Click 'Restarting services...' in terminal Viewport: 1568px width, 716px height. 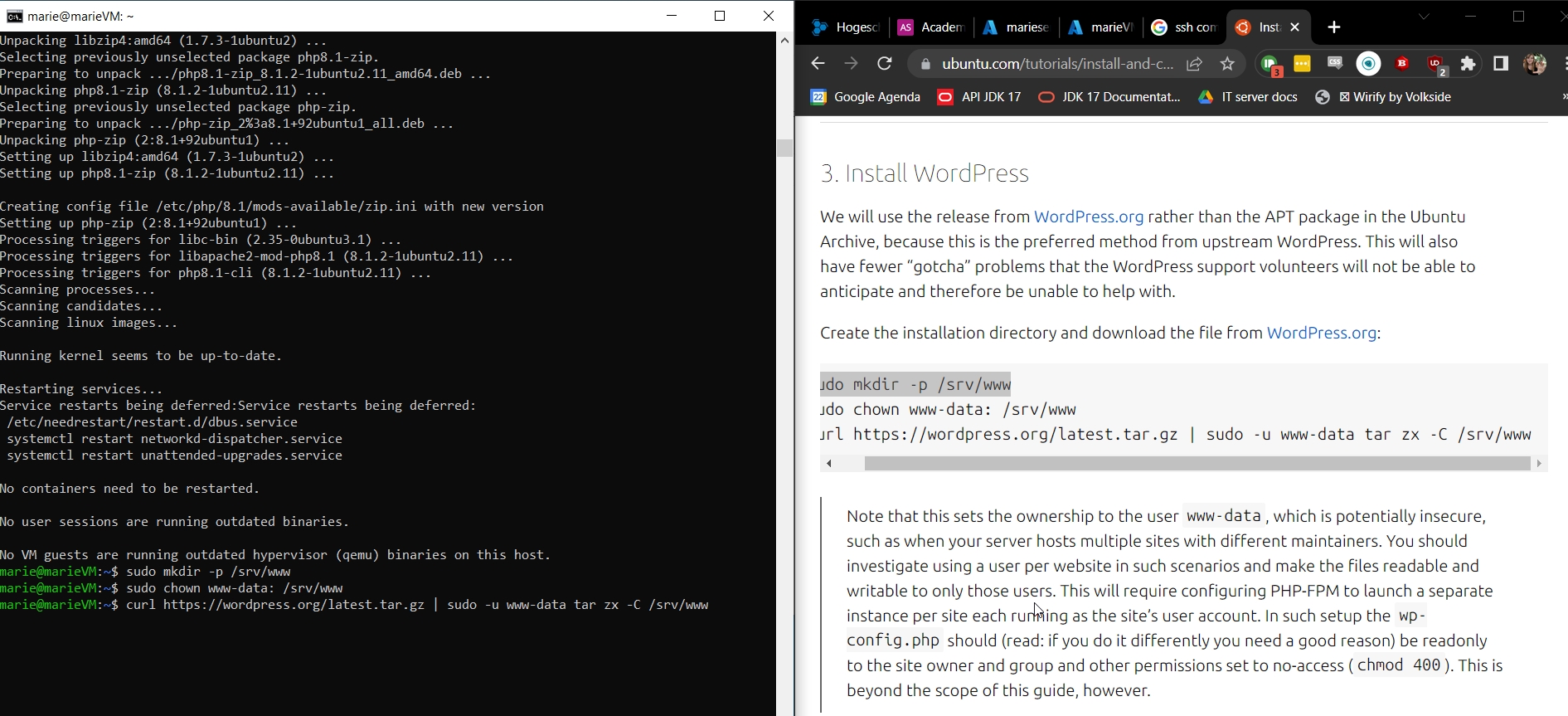(81, 389)
